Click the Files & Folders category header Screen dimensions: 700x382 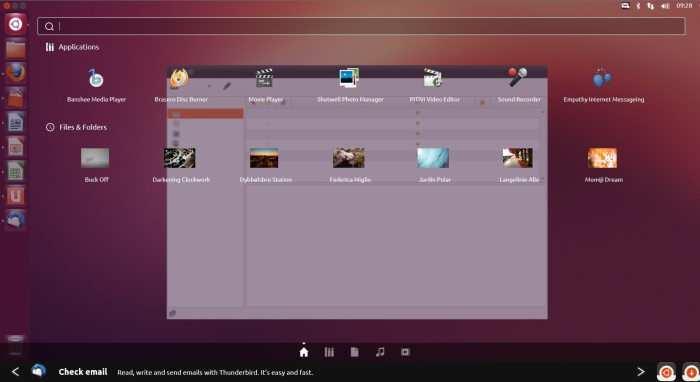[x=76, y=127]
